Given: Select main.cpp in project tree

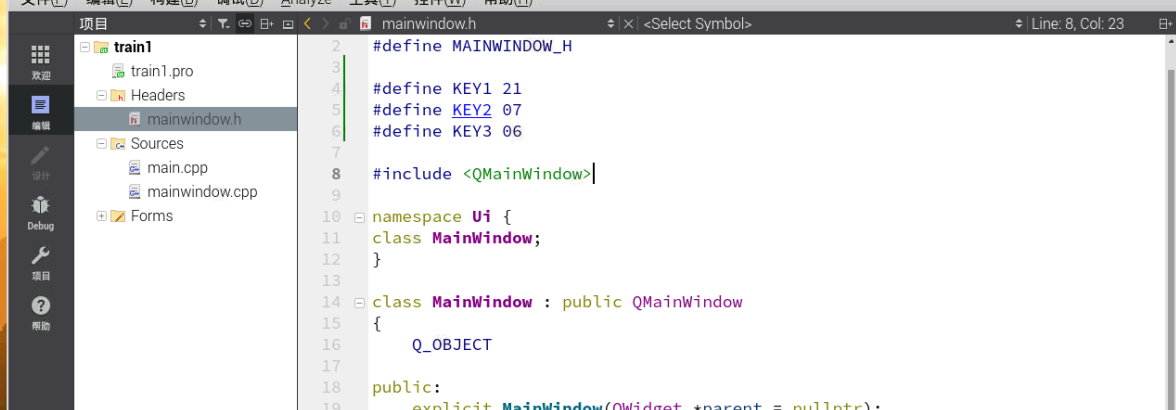Looking at the screenshot, I should 177,167.
